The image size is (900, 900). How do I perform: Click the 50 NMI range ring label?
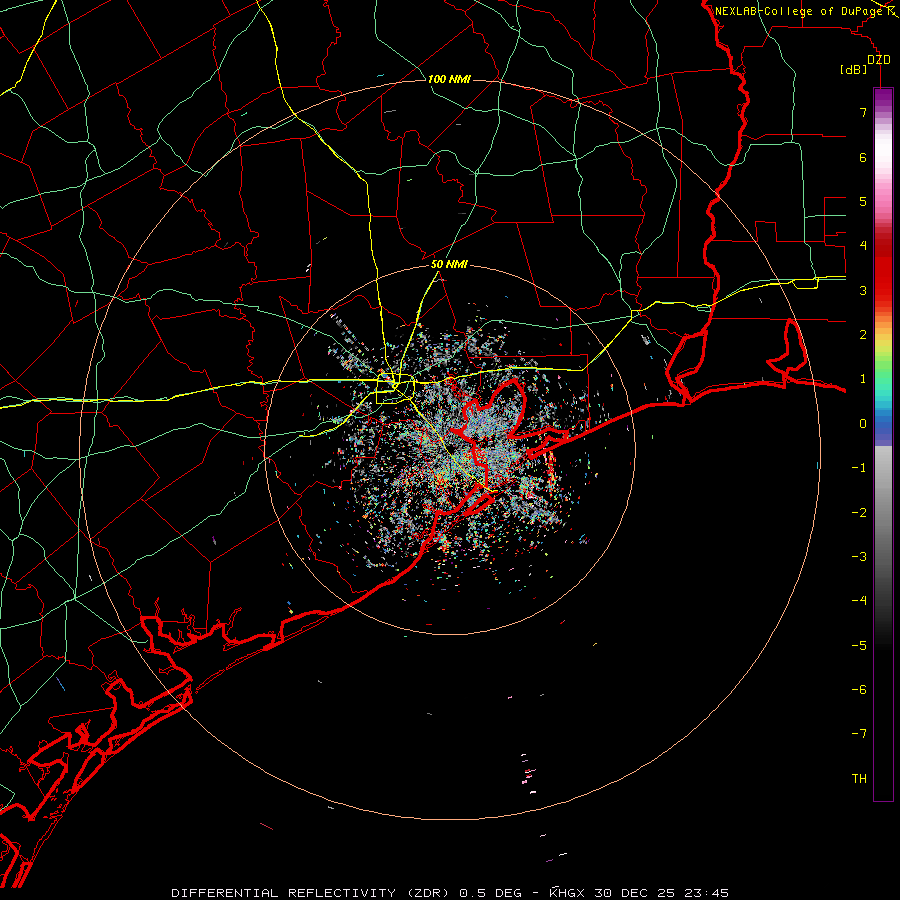(x=449, y=264)
